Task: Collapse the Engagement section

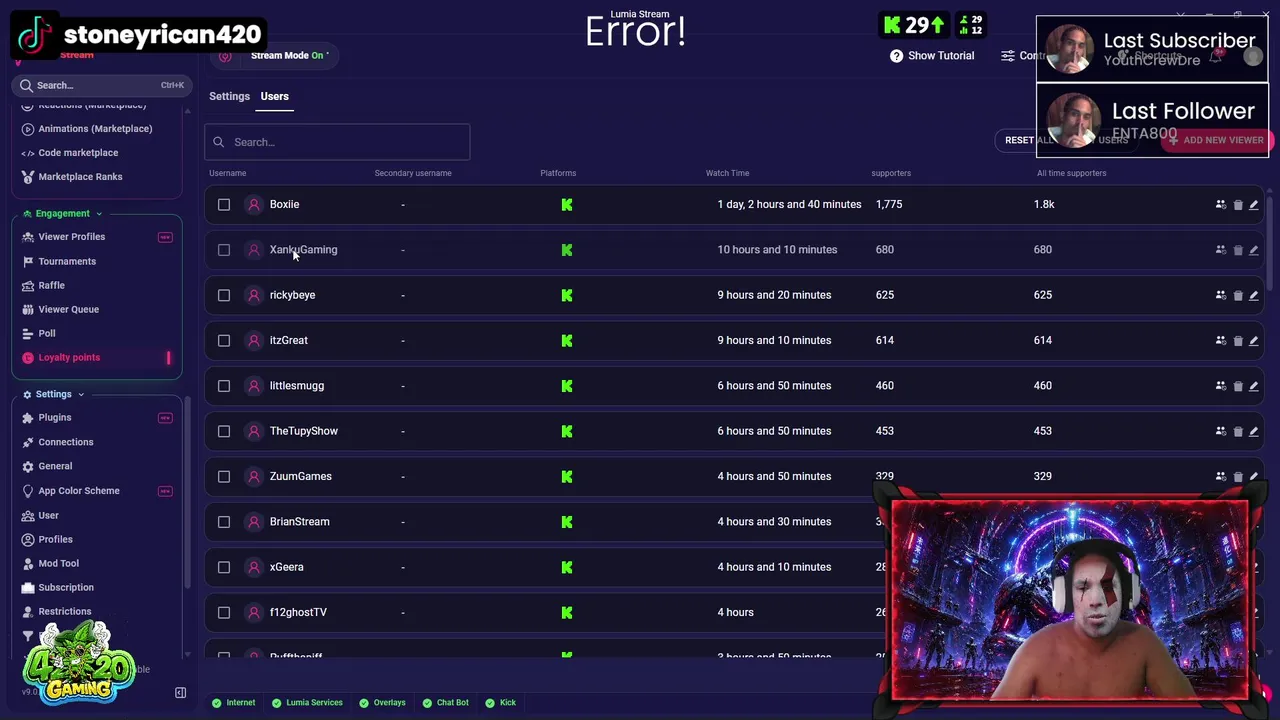Action: (x=62, y=213)
